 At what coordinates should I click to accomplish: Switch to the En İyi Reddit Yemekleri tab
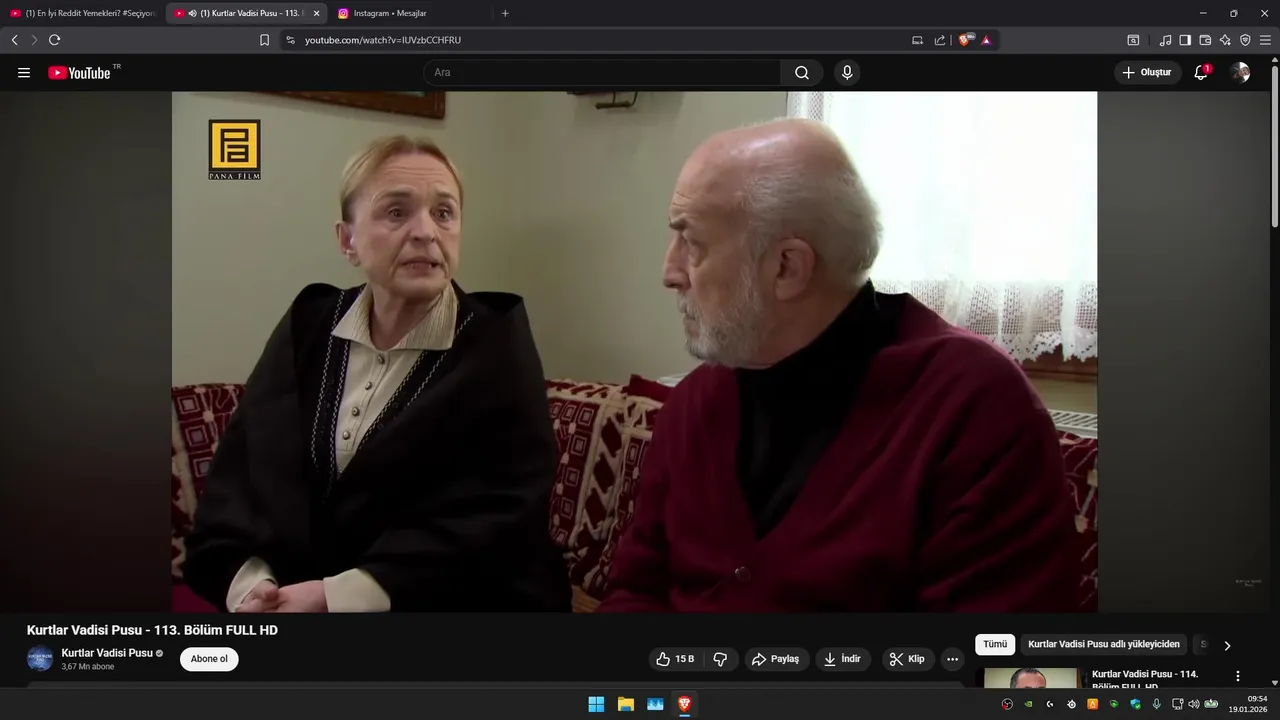(82, 13)
